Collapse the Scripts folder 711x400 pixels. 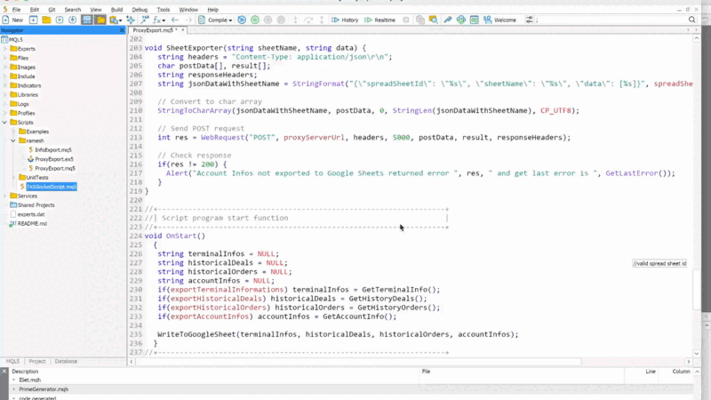[x=5, y=122]
